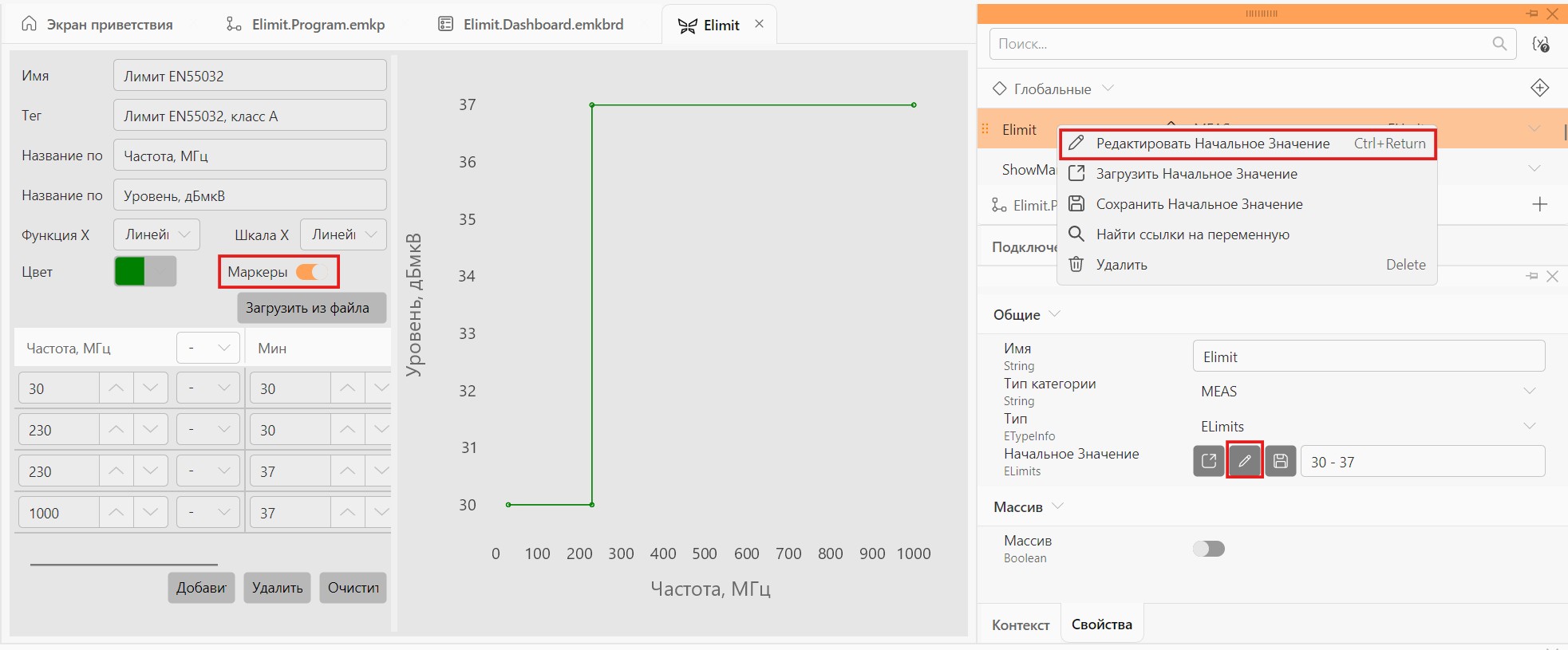Select the Elimit.P program row
This screenshot has height=650, width=1568.
coord(1023,205)
